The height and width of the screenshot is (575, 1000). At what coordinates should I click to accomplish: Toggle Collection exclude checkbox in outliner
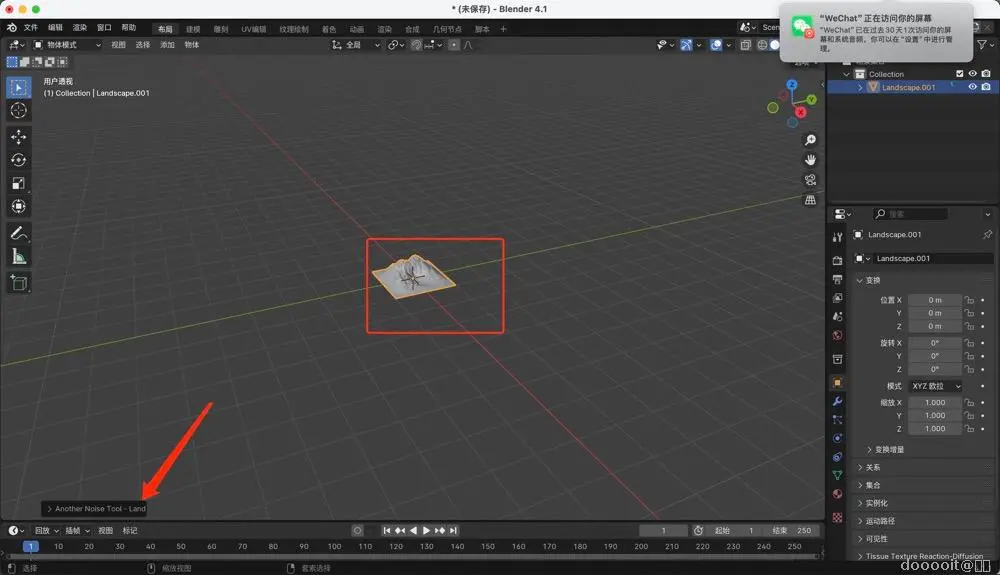point(959,73)
